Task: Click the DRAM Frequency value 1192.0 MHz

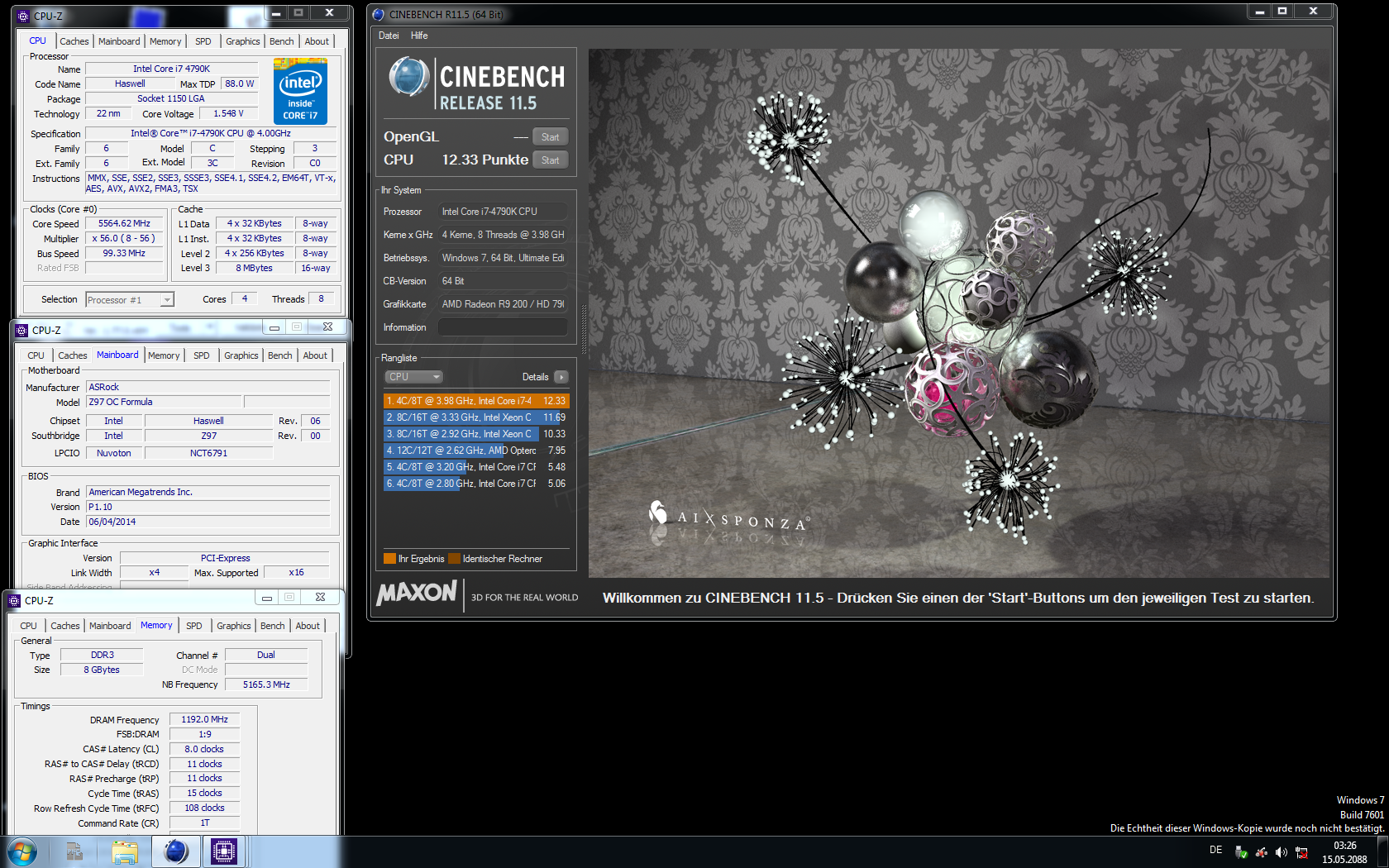Action: coord(204,719)
